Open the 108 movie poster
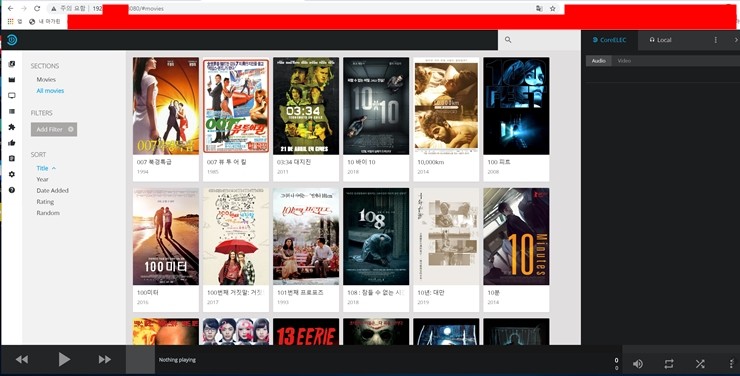This screenshot has height=376, width=740. [x=376, y=236]
